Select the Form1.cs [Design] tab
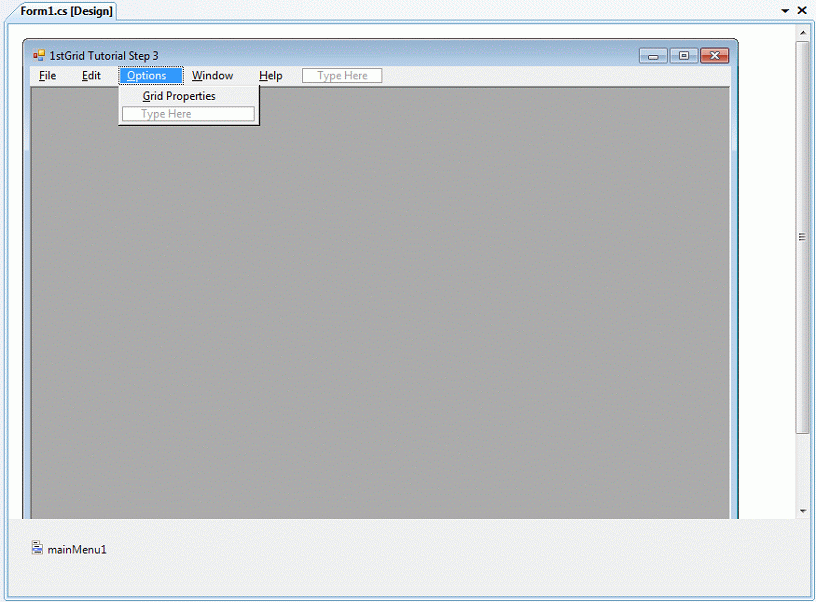816x602 pixels. coord(66,11)
